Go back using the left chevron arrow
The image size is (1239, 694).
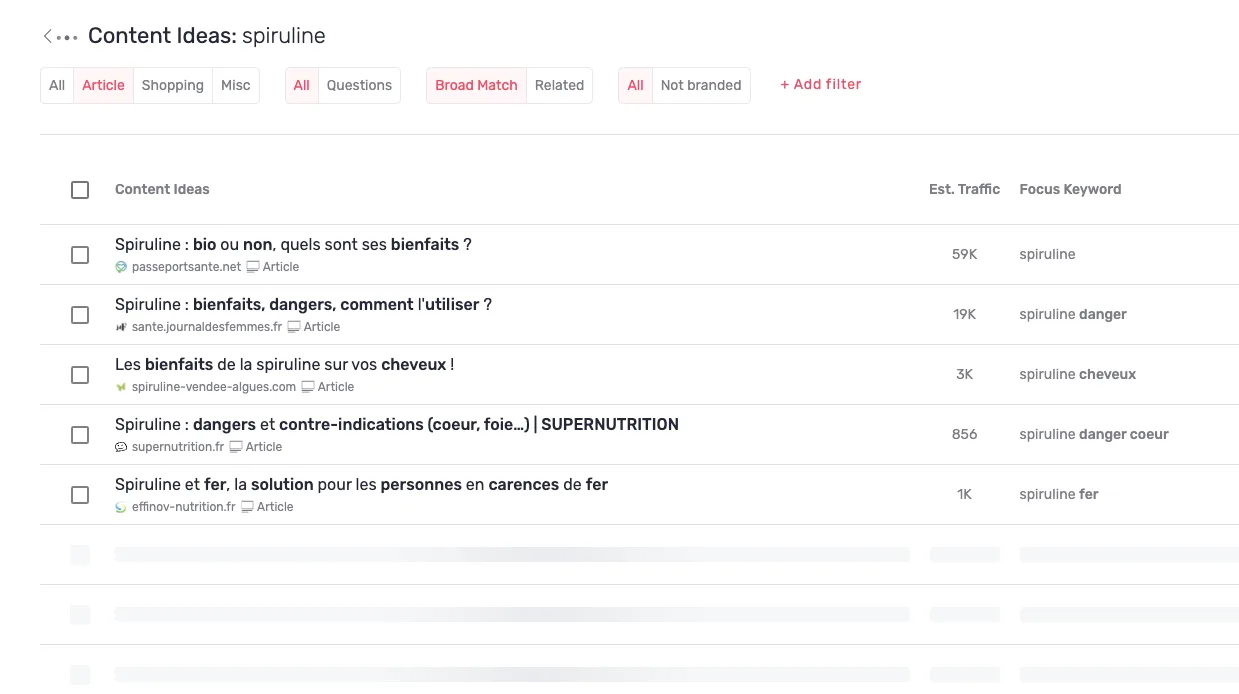click(x=47, y=37)
